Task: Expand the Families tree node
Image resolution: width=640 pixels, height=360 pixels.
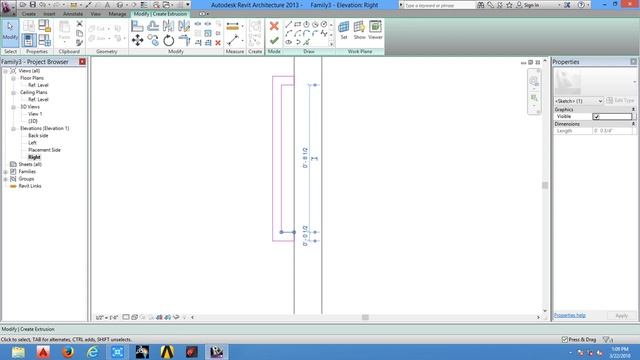Action: pos(5,172)
